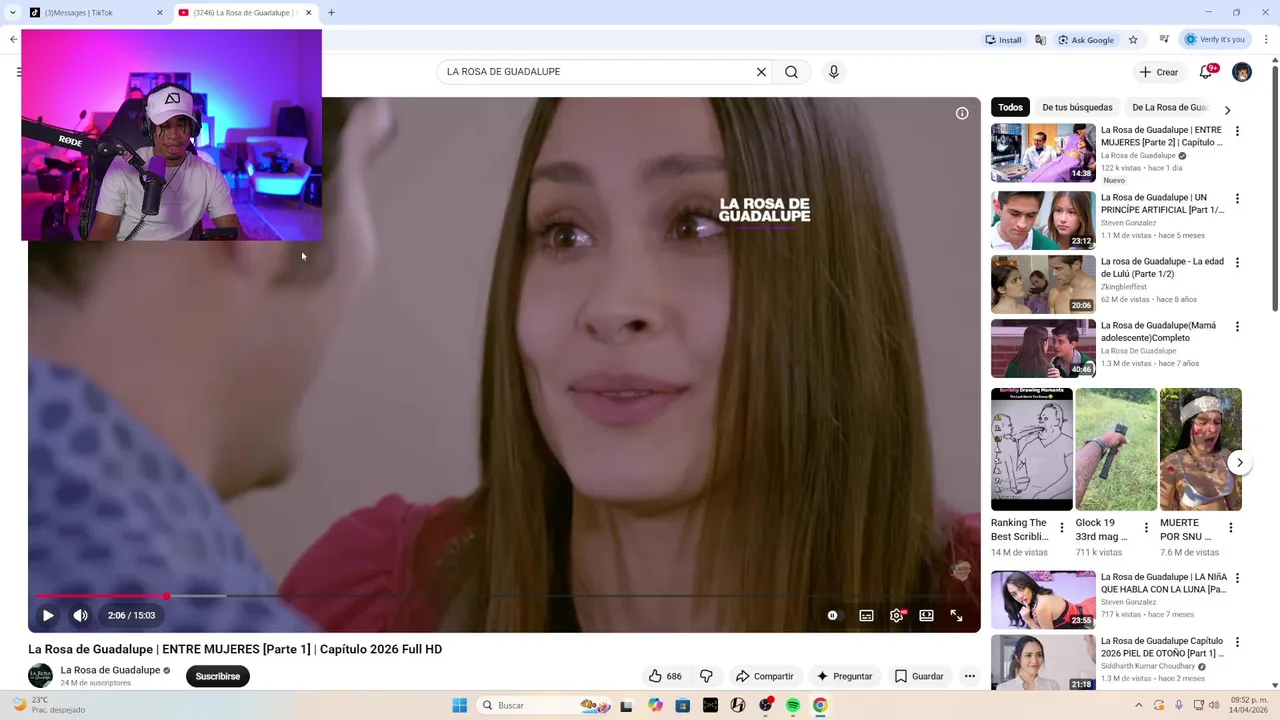Open the player settings gear
The width and height of the screenshot is (1280, 720).
896,615
